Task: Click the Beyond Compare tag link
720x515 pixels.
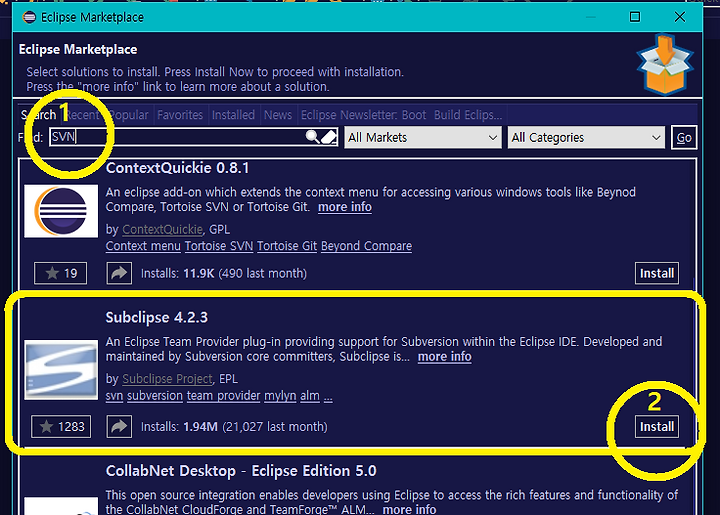Action: (366, 246)
